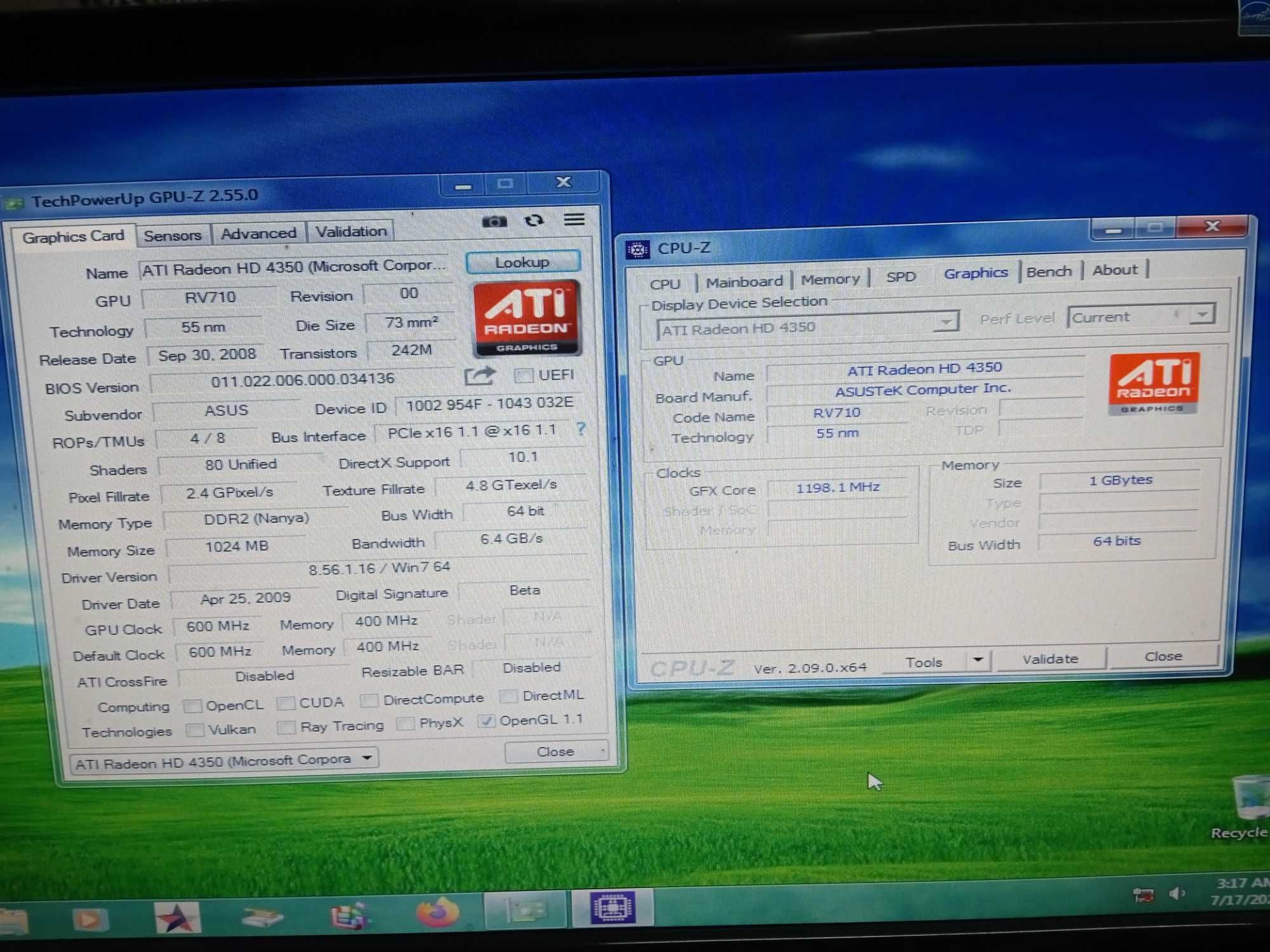Switch to the Sensors tab in GPU-Z

pos(172,235)
